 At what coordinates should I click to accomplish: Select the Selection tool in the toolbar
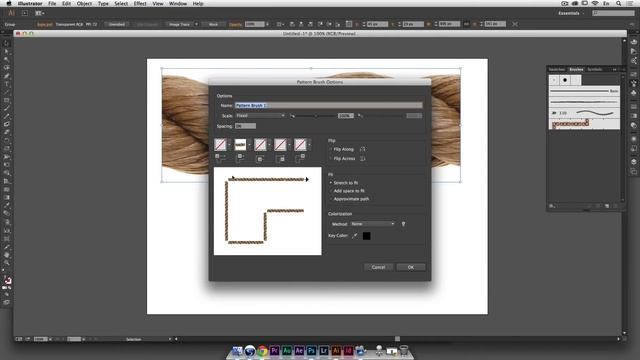[x=6, y=44]
